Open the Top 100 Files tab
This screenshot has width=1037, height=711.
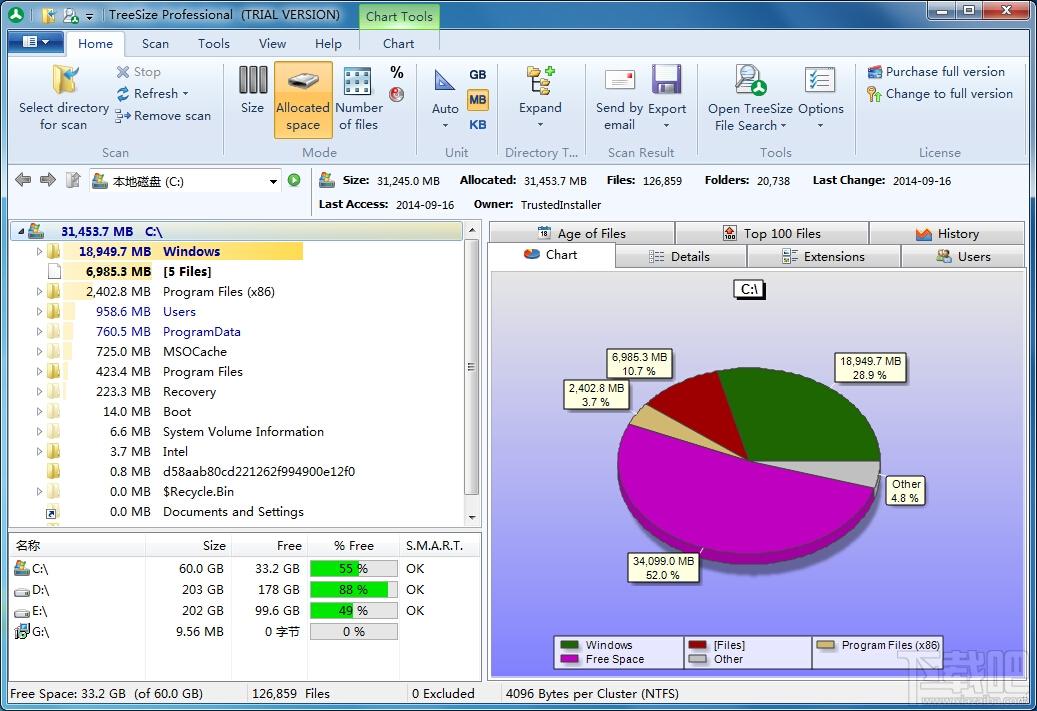click(x=772, y=233)
